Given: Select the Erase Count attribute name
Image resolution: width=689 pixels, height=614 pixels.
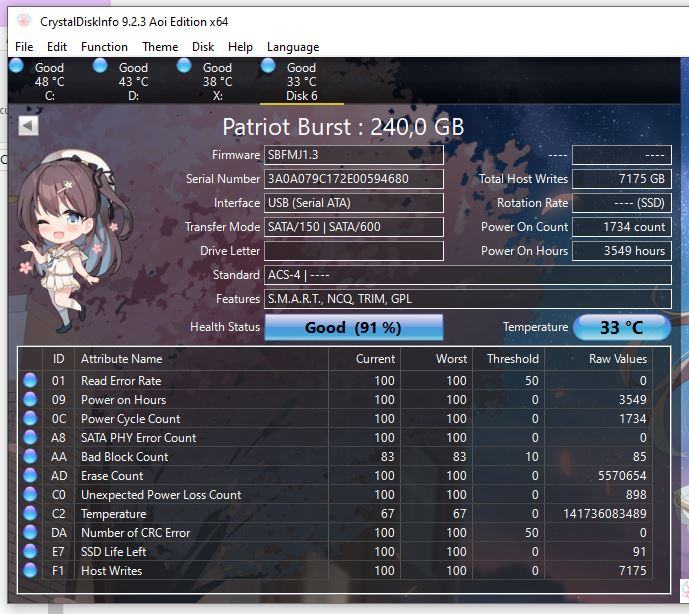Looking at the screenshot, I should tap(112, 476).
